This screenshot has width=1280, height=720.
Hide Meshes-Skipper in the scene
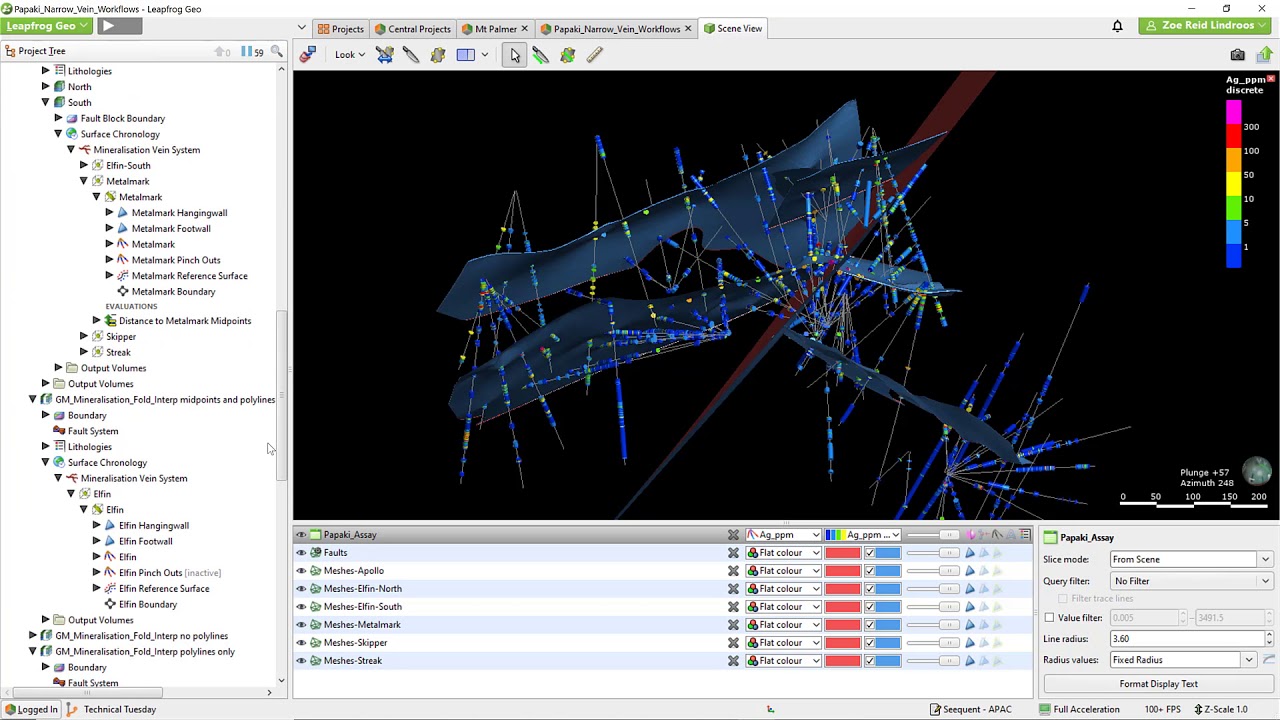[x=301, y=643]
